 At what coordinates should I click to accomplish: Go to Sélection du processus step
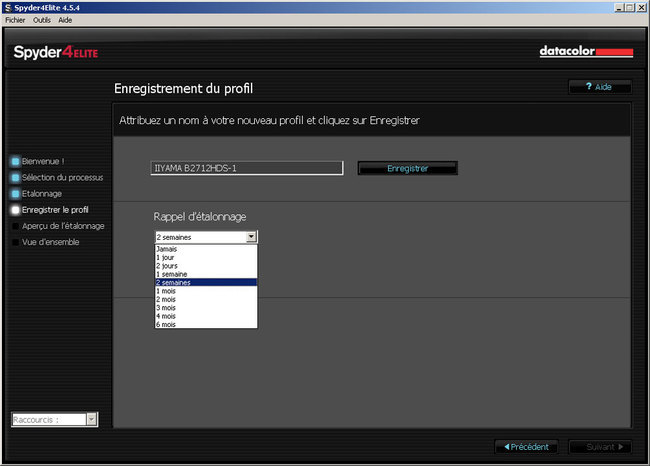pos(63,177)
